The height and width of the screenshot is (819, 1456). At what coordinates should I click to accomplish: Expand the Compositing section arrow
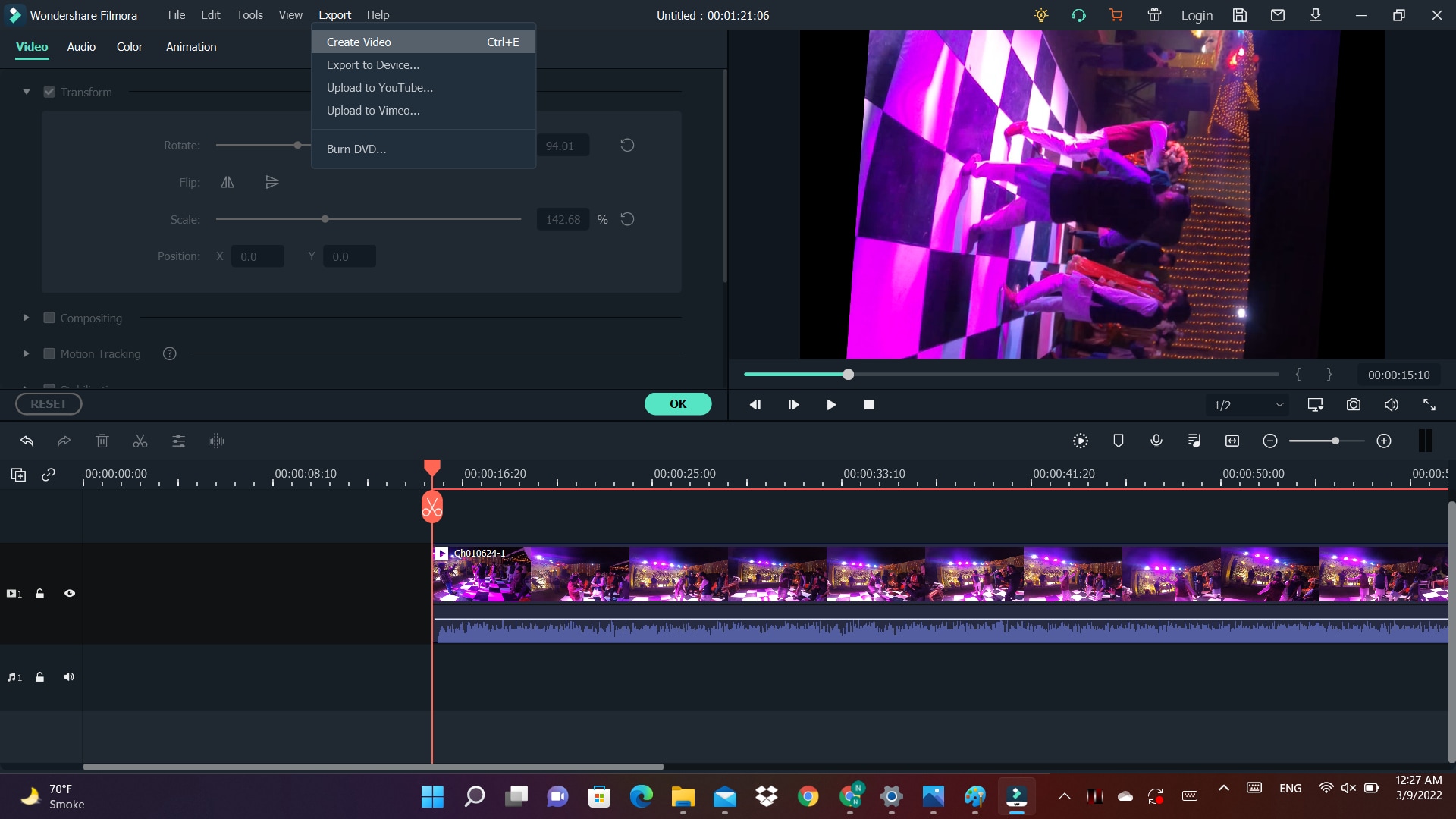[x=26, y=318]
